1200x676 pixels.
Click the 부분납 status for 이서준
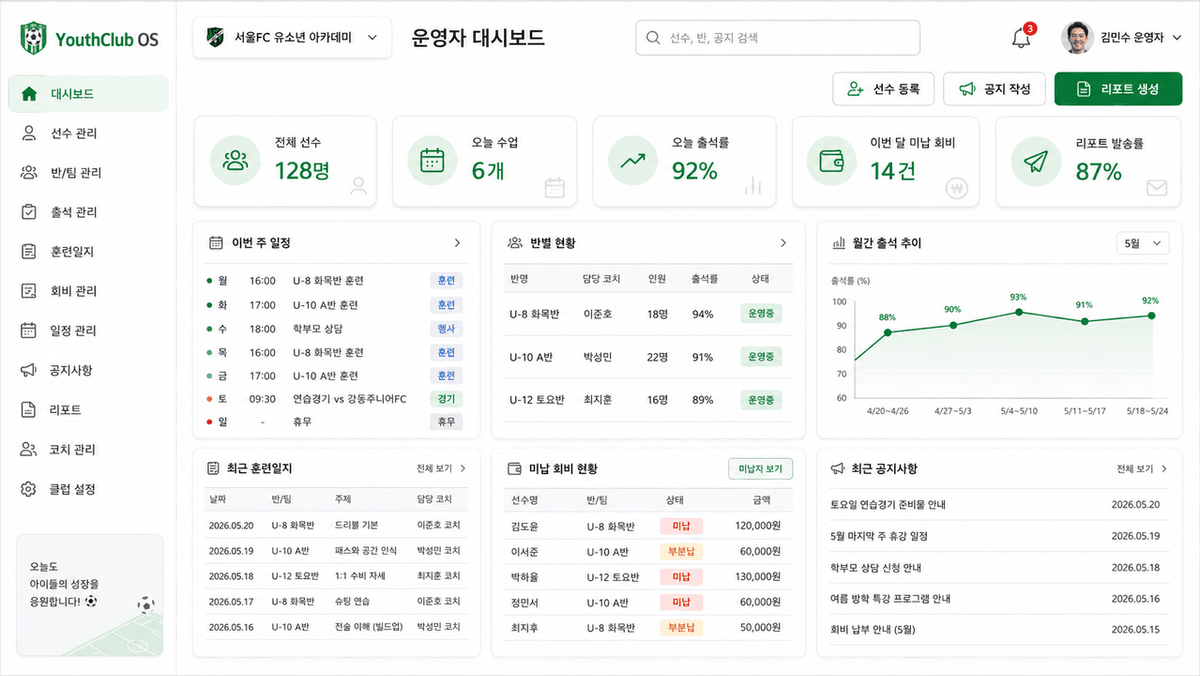point(681,551)
